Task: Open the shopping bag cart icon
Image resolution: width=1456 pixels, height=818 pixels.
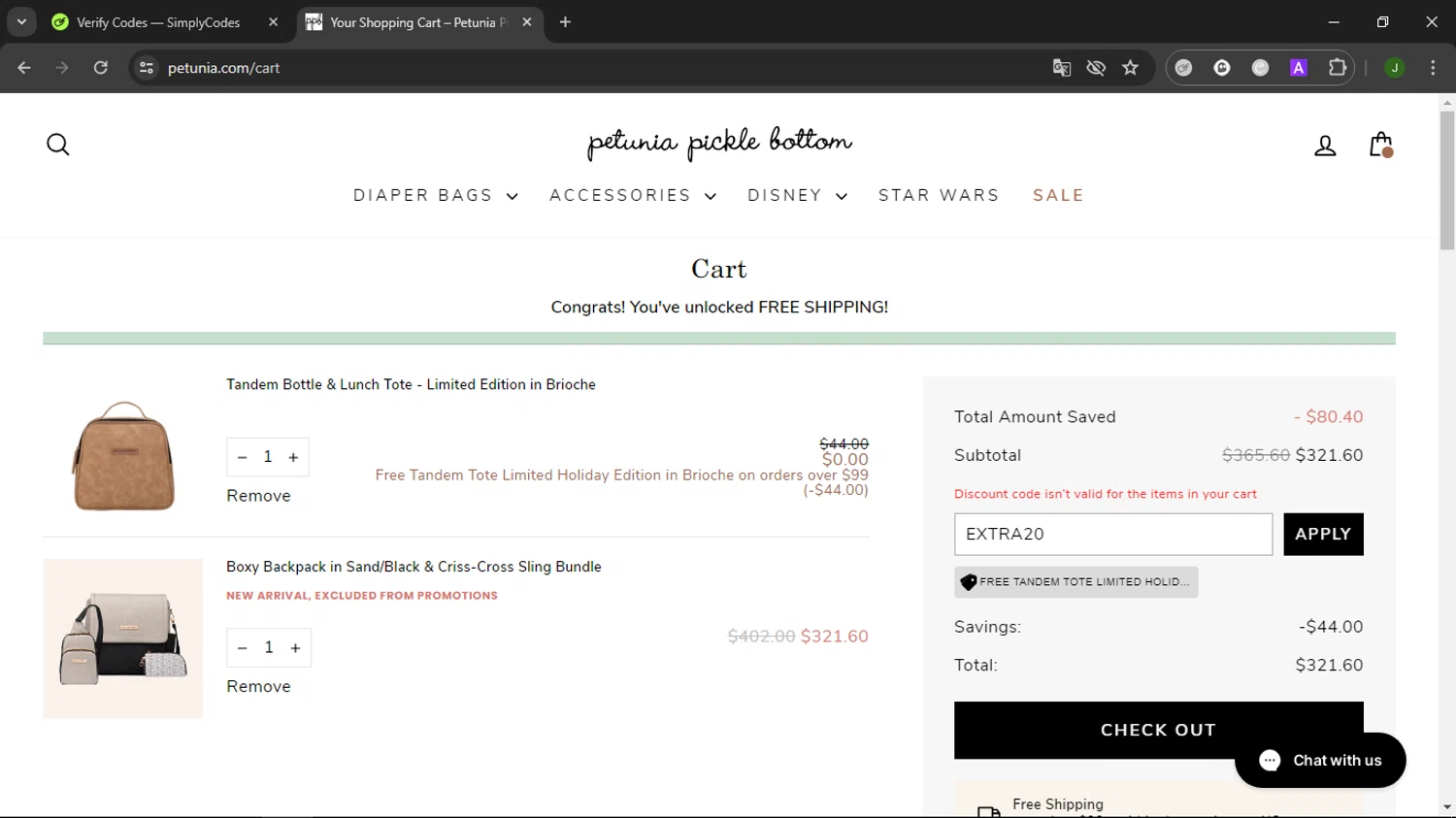Action: point(1380,145)
